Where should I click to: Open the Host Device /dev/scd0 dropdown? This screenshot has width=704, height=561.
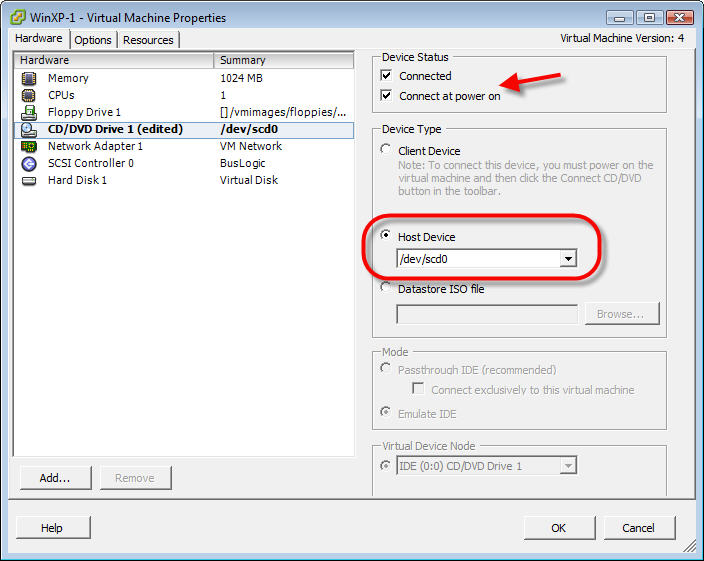(568, 259)
